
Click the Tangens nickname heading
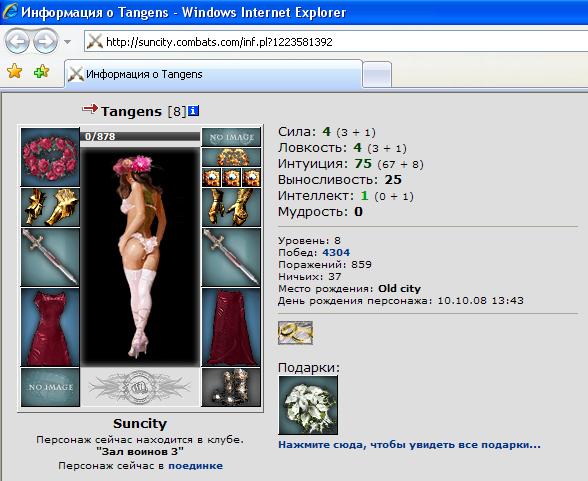(x=131, y=111)
